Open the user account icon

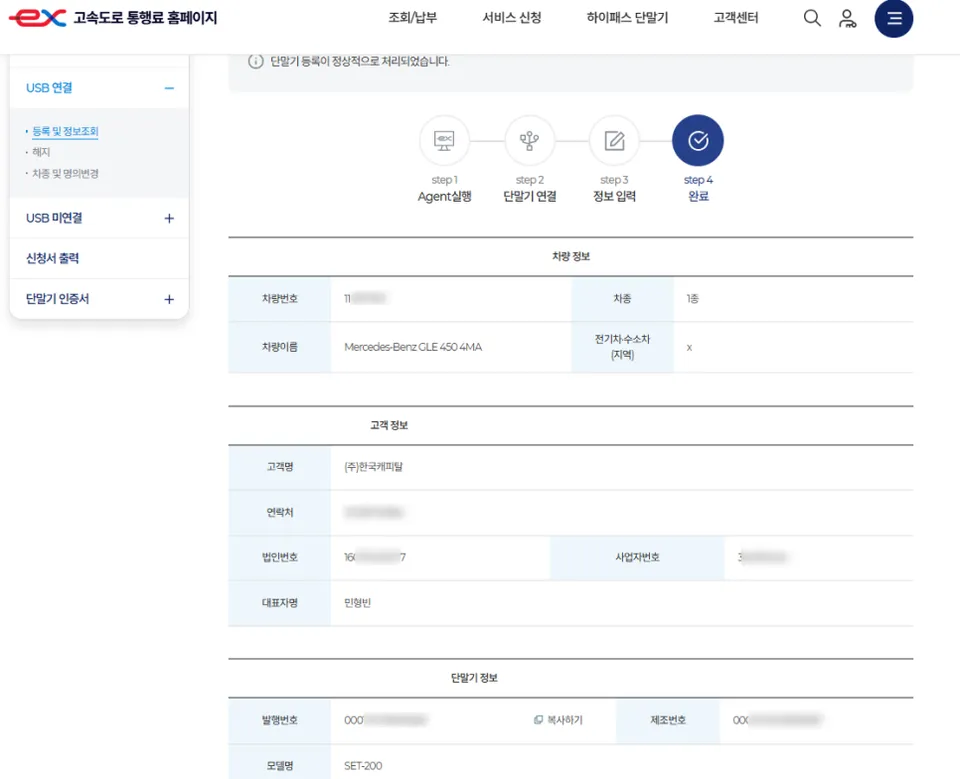(847, 18)
